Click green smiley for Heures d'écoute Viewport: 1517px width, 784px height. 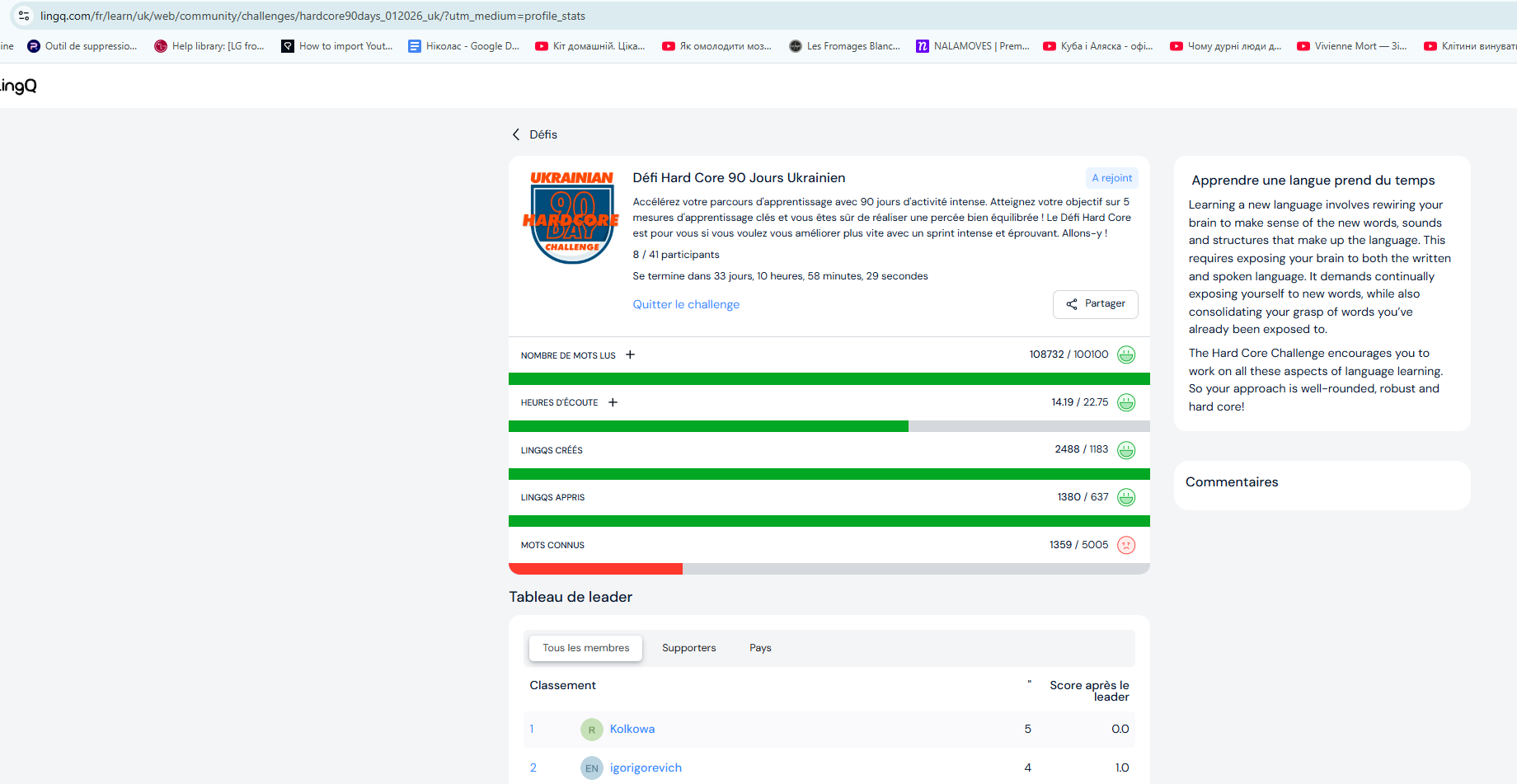tap(1125, 402)
